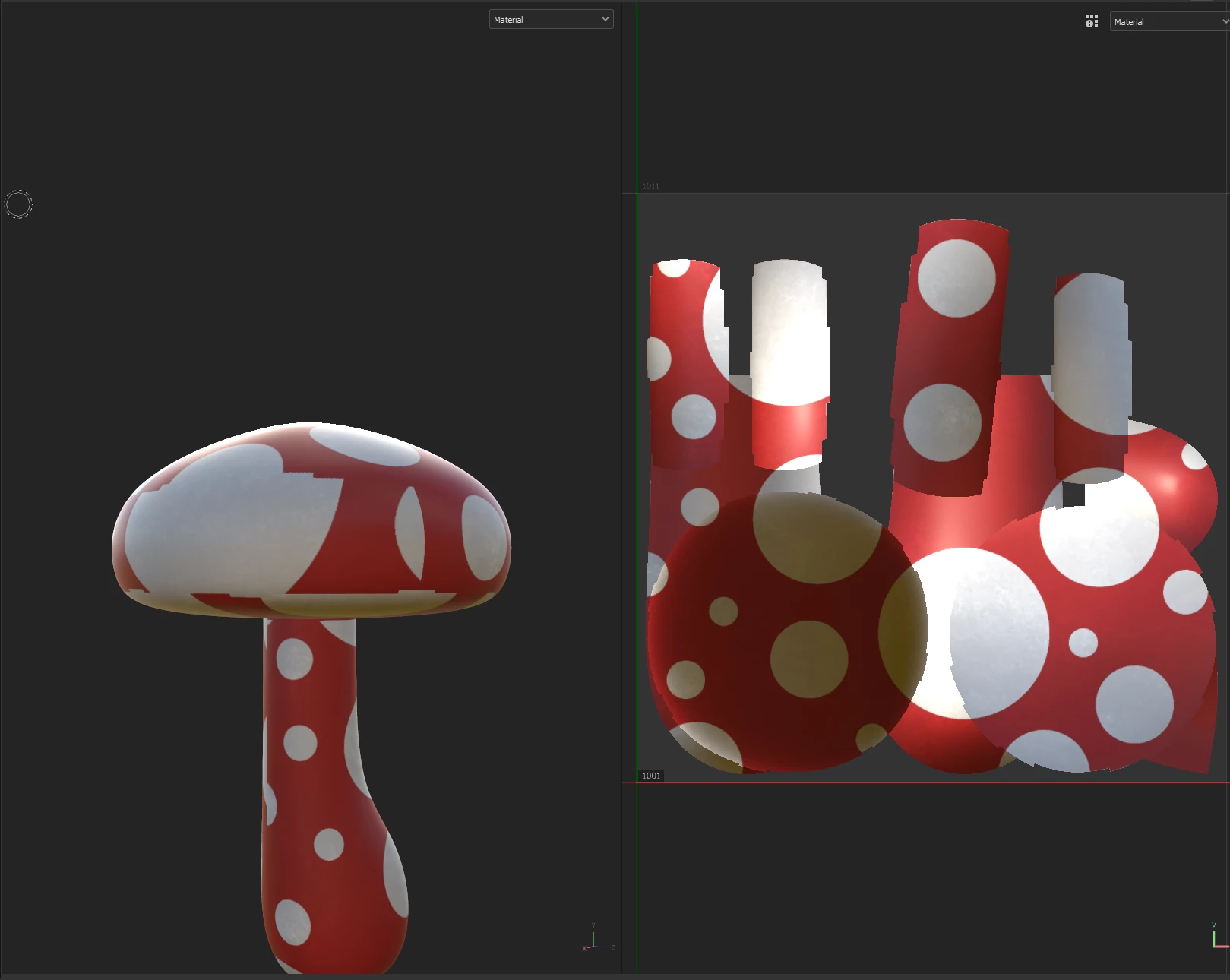
Task: Open the 2D view Material dropdown
Action: pos(1169,22)
